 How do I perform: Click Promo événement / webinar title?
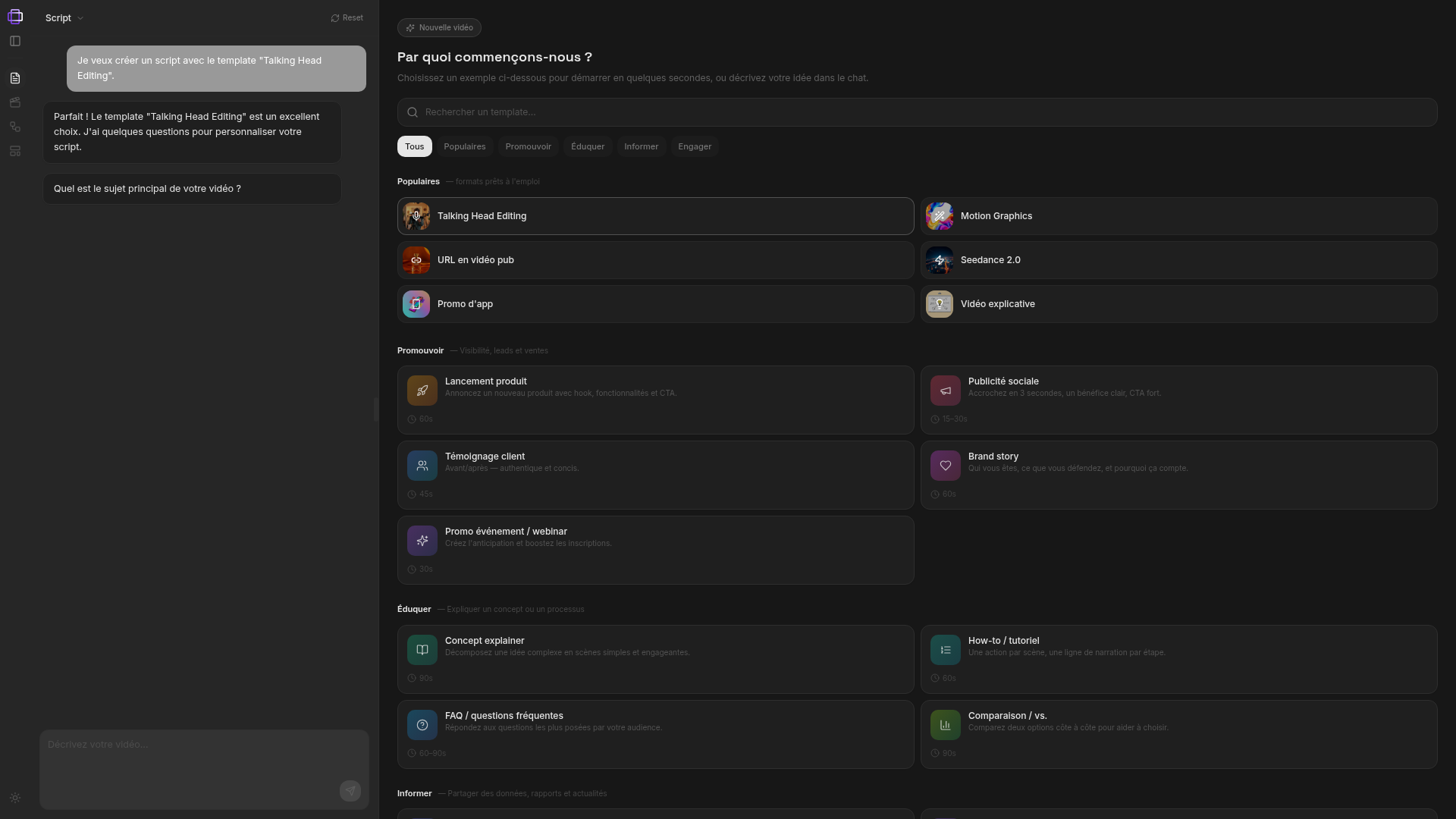point(506,532)
